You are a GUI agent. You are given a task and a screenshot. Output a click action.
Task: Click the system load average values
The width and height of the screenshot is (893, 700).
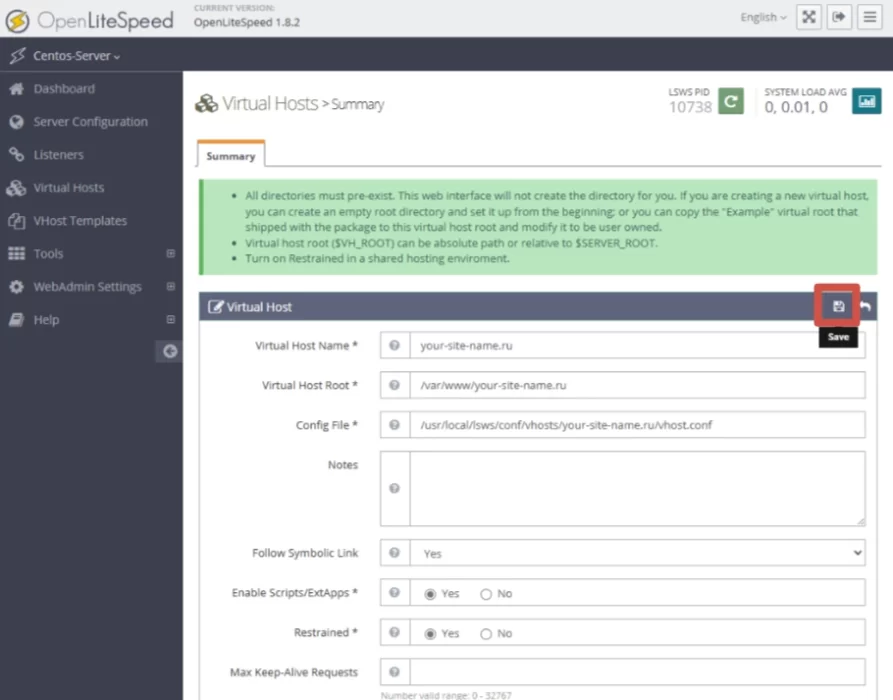[796, 107]
